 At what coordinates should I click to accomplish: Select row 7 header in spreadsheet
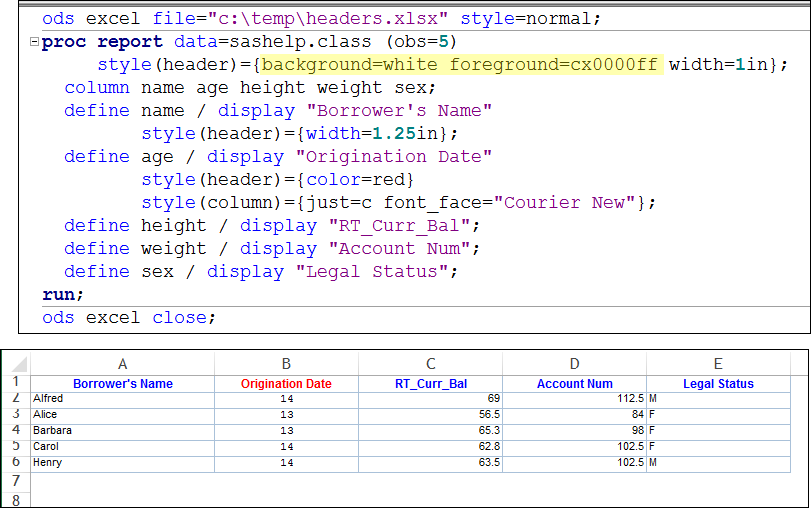click(15, 481)
